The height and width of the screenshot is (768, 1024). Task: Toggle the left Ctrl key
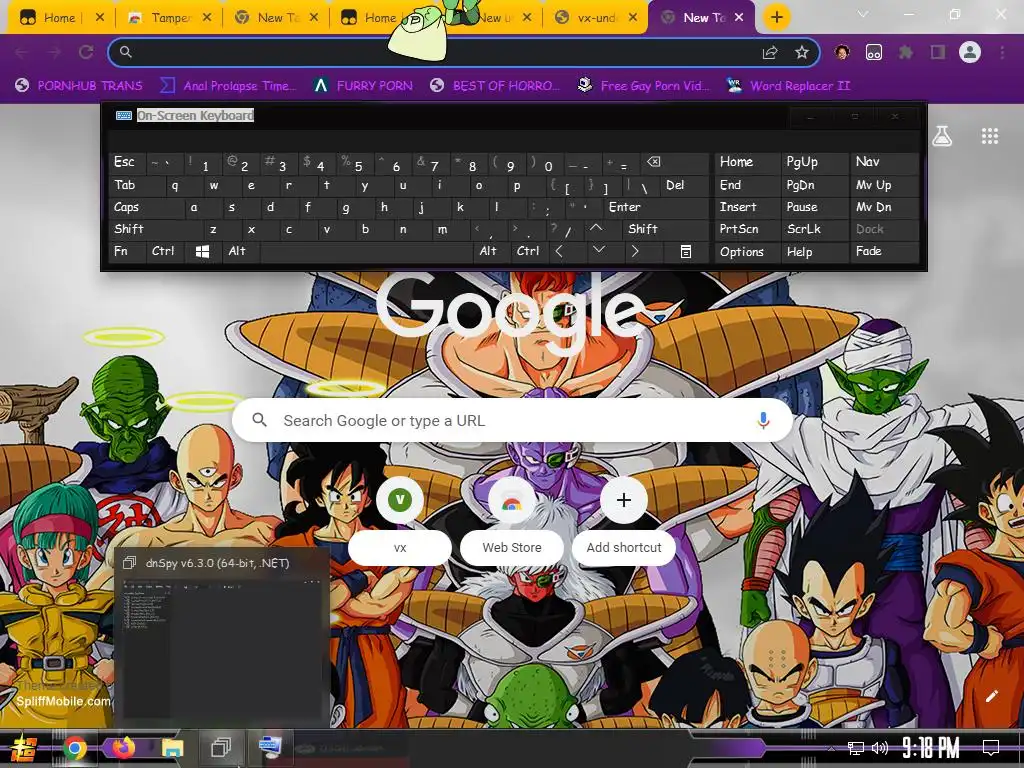pos(163,251)
